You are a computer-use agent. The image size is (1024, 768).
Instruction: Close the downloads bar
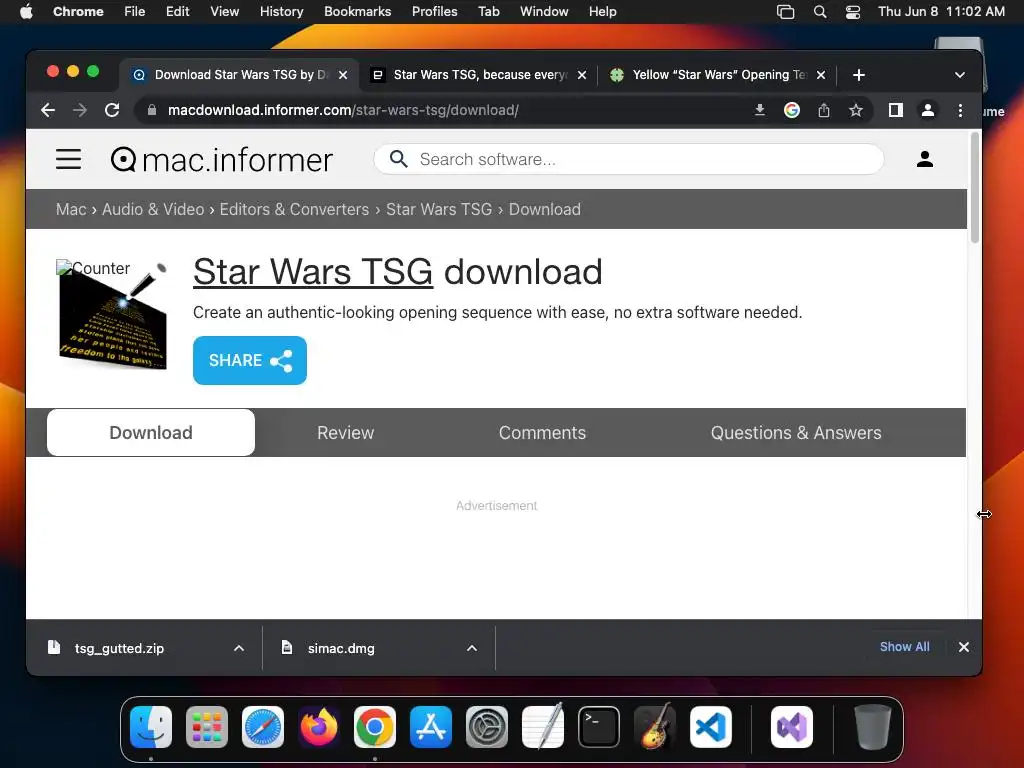963,647
